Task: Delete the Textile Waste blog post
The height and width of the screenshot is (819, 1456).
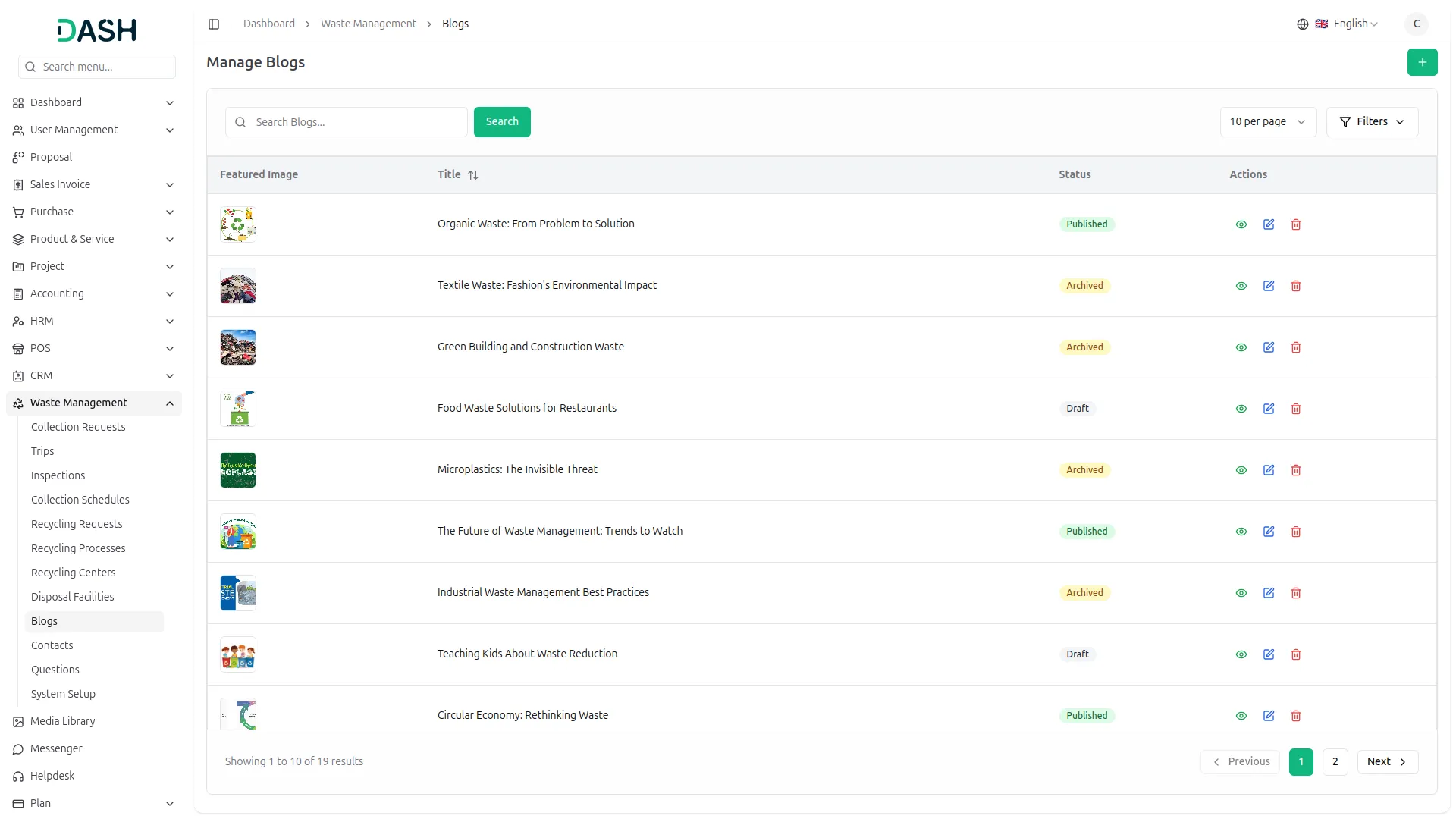Action: [x=1295, y=286]
